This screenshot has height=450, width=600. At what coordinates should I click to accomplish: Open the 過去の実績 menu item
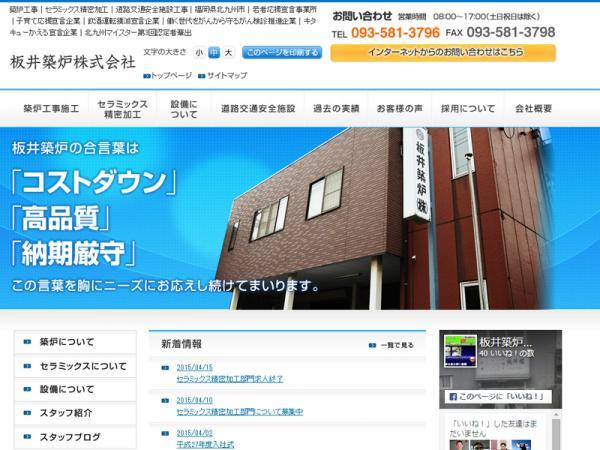pos(336,109)
